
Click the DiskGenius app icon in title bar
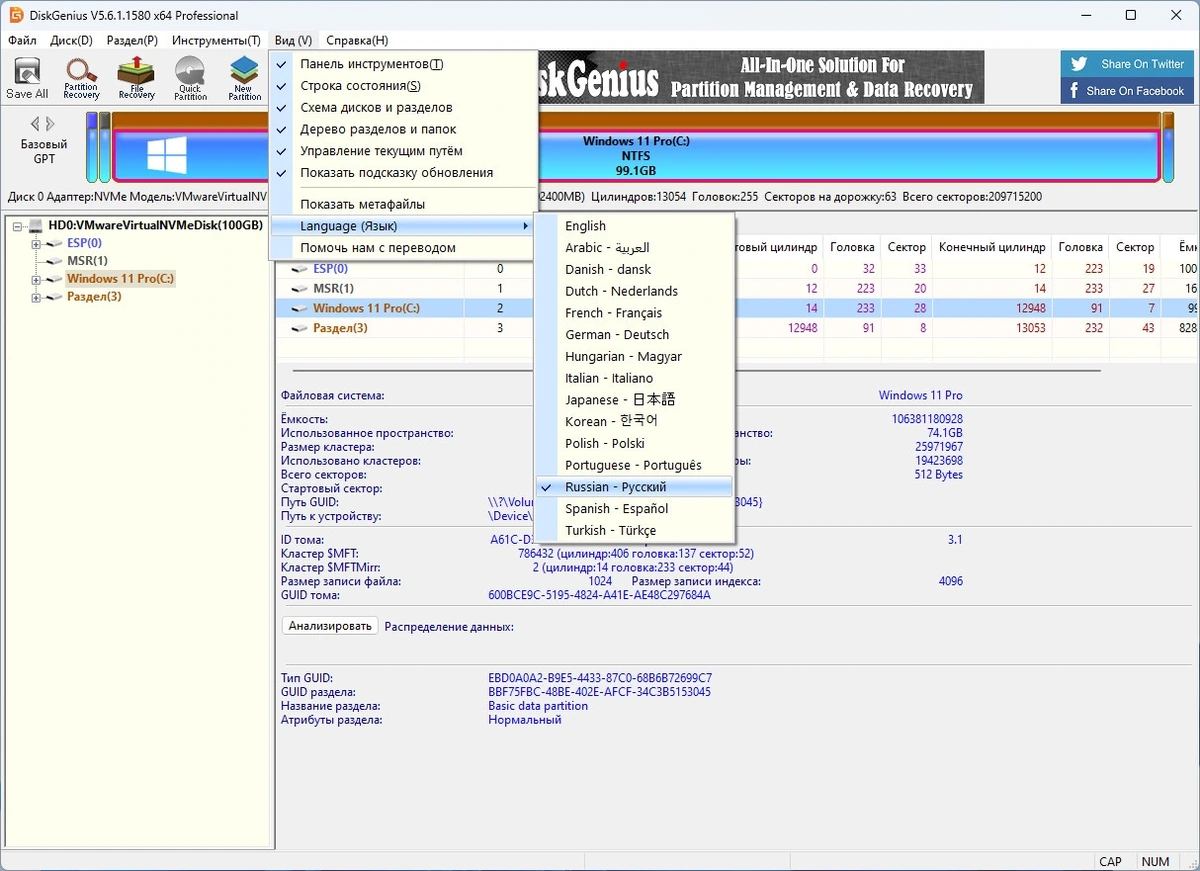coord(16,15)
